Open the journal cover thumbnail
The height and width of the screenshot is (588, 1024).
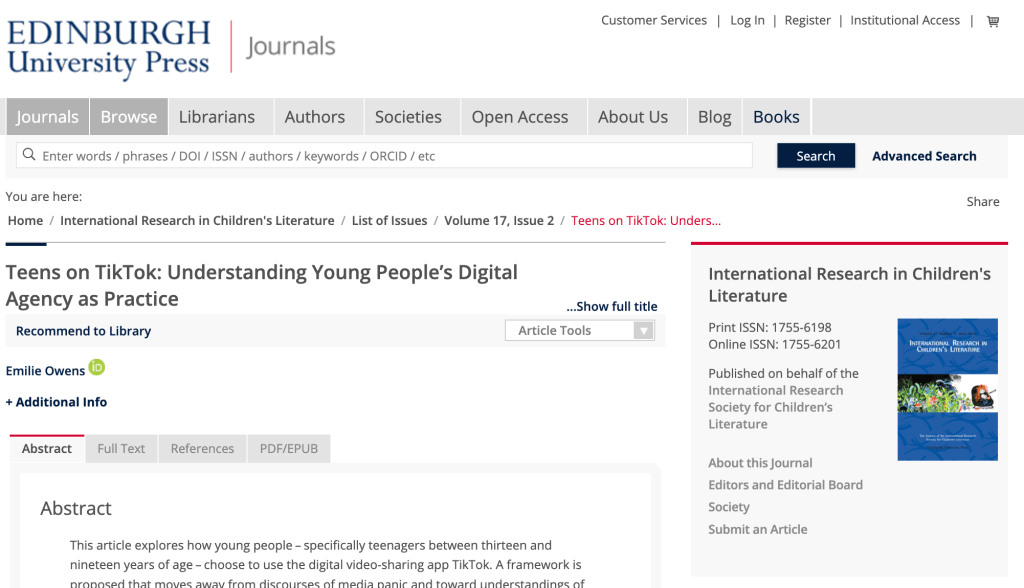(947, 389)
